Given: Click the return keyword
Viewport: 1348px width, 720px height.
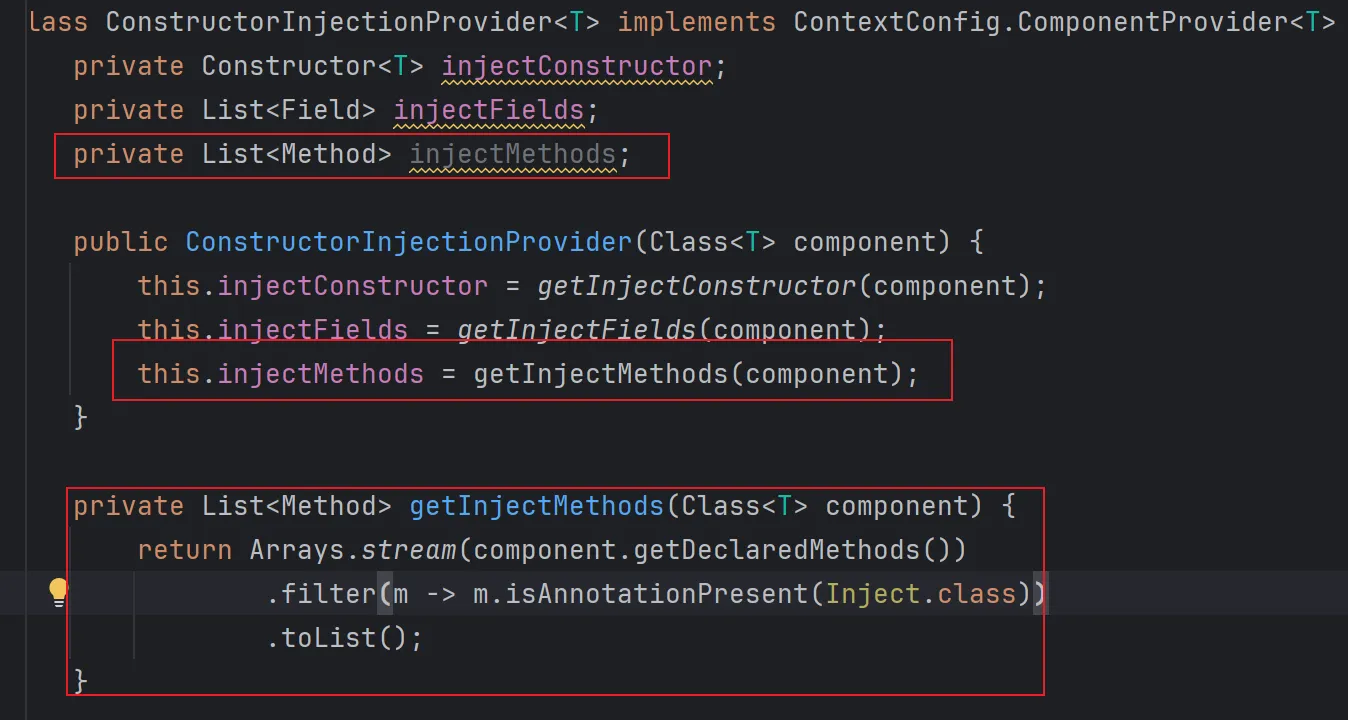Looking at the screenshot, I should point(185,550).
